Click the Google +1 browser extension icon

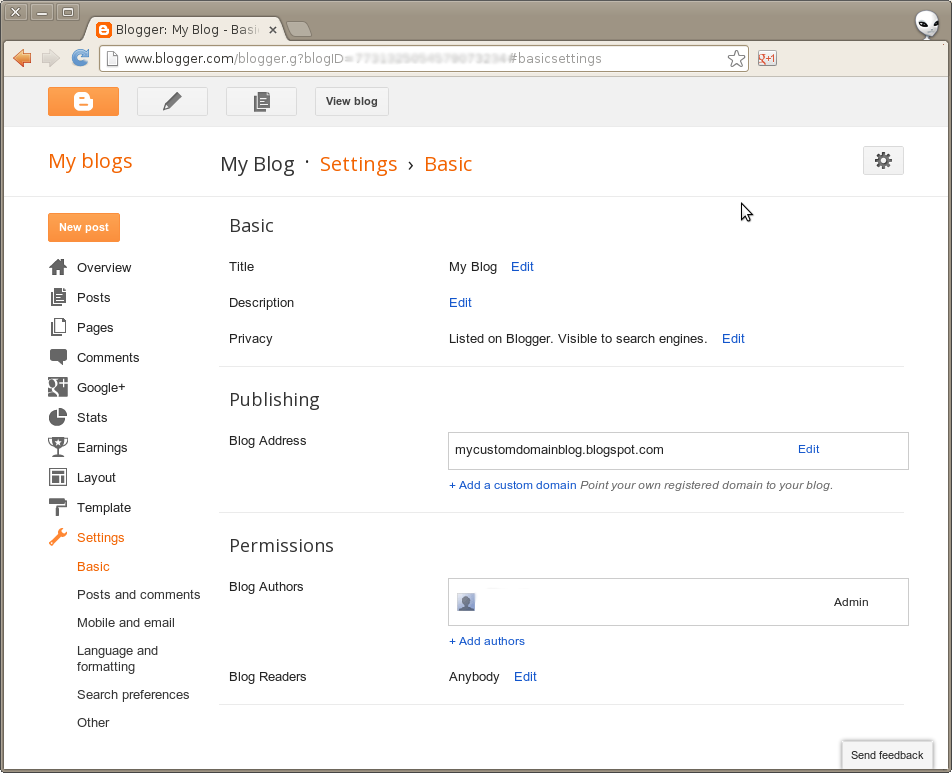point(767,58)
